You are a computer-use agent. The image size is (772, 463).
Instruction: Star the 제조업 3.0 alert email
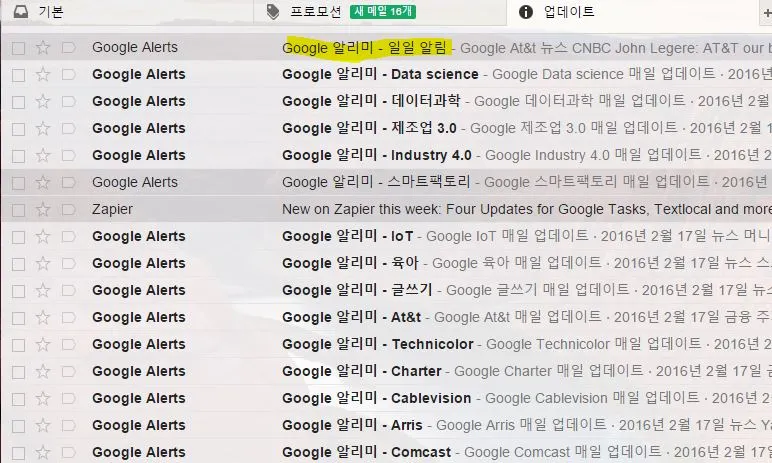pos(43,129)
